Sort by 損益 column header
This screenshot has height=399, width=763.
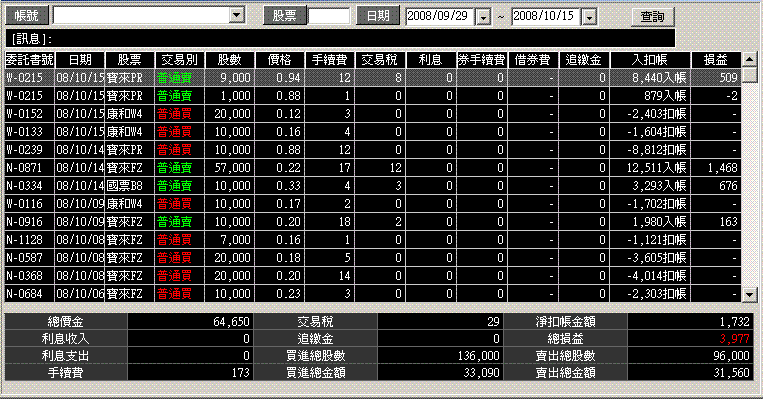point(716,60)
